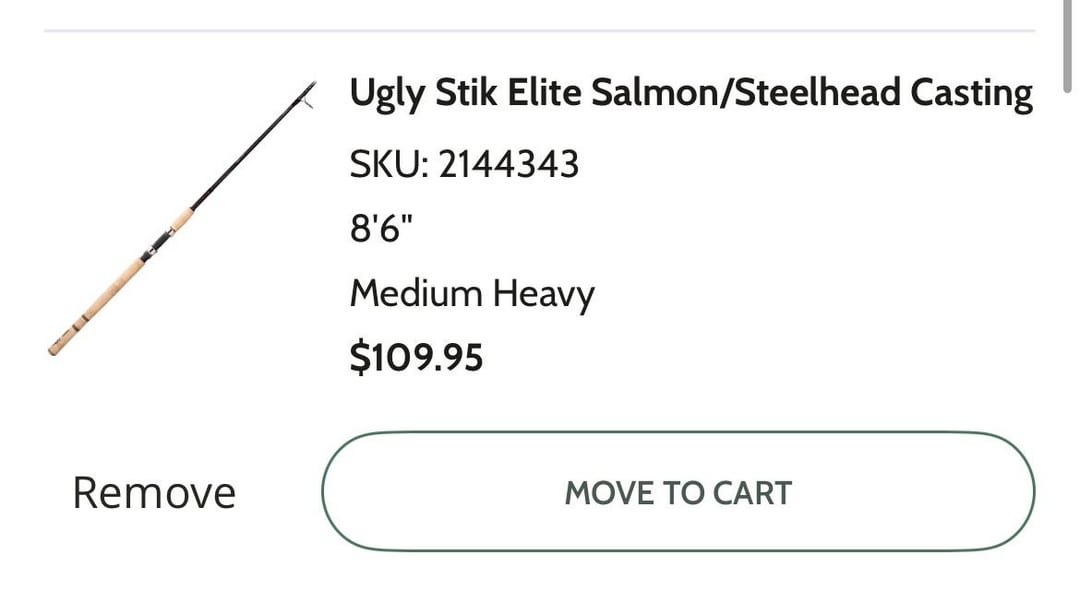Click the 8'6" rod length text
Viewport: 1080px width, 602px height.
[381, 228]
